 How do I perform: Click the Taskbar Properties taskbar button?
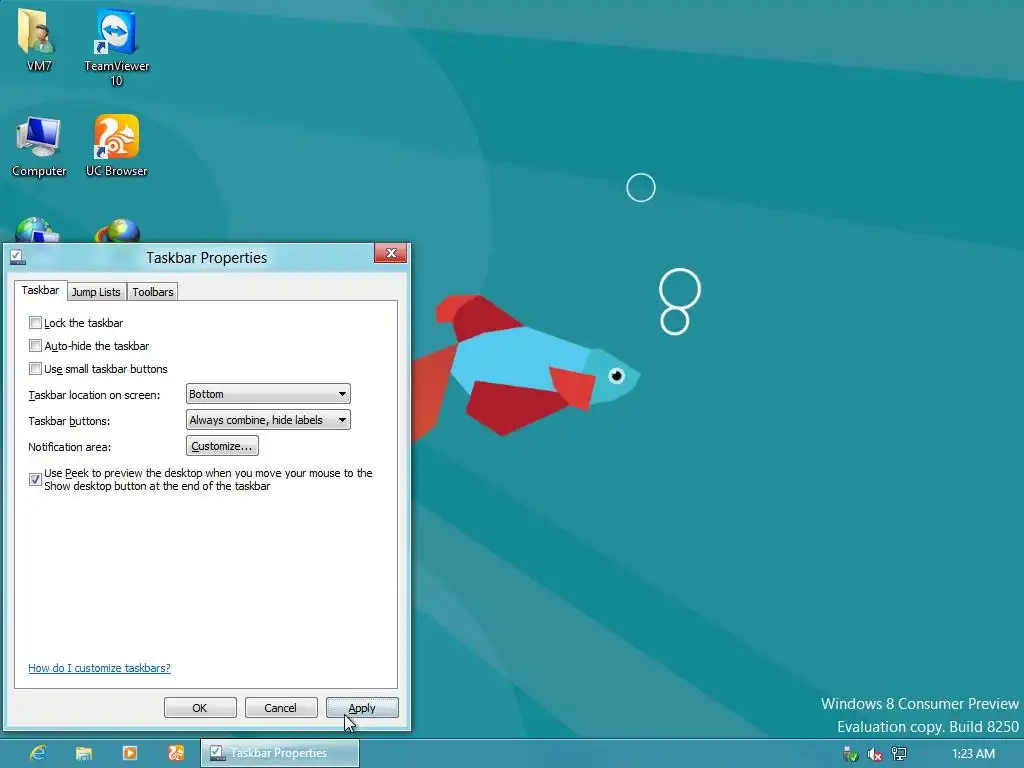point(280,753)
